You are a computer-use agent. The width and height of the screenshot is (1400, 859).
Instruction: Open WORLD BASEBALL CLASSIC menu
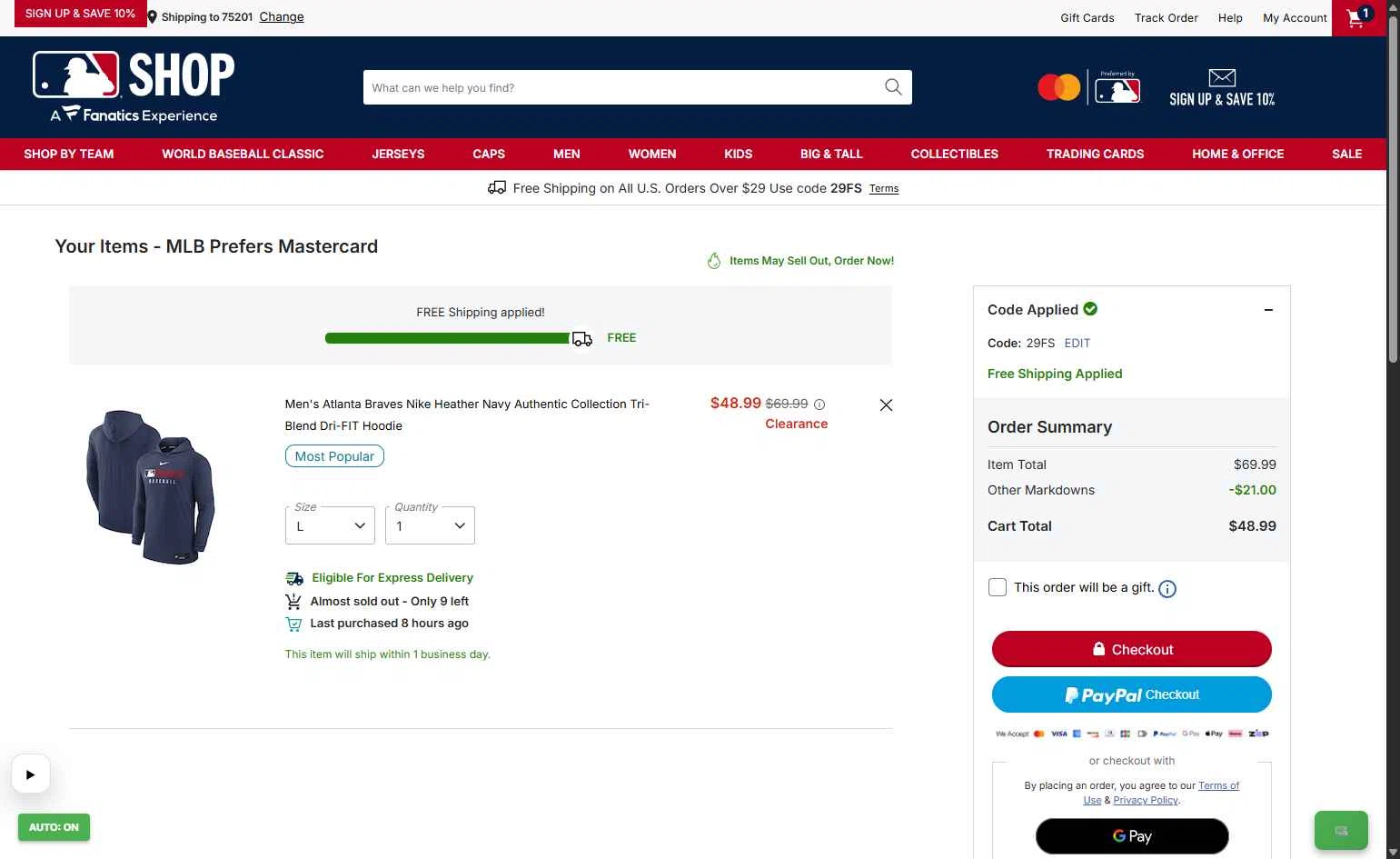click(x=243, y=155)
